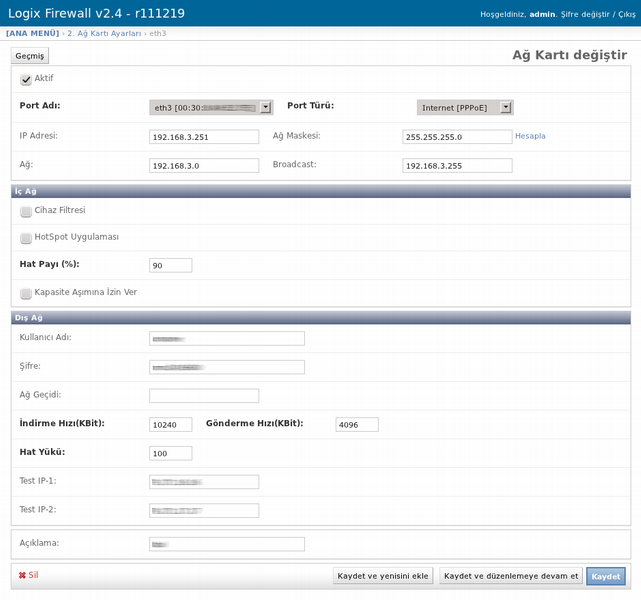The image size is (641, 600).
Task: Go to ANA MENÜ breadcrumb
Action: (33, 34)
